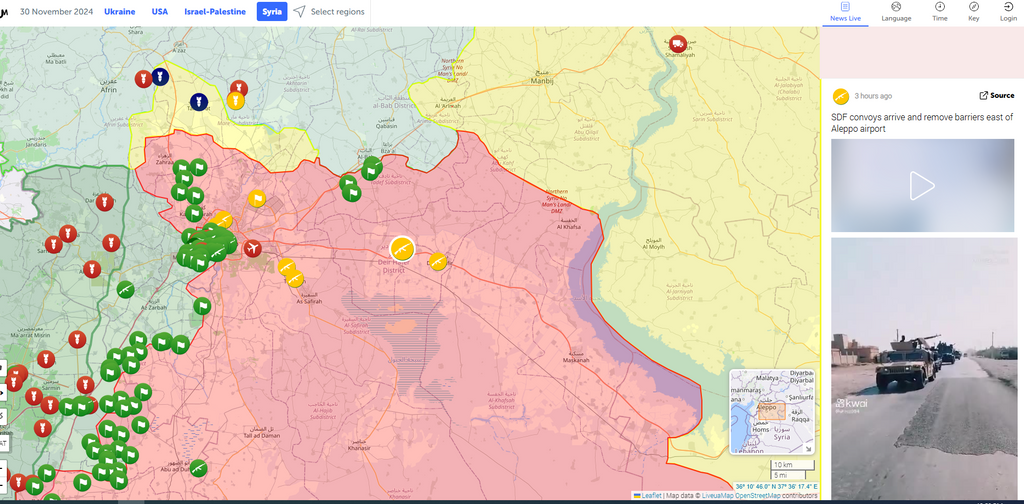Image resolution: width=1024 pixels, height=504 pixels.
Task: Expand the Select regions chooser
Action: click(329, 12)
